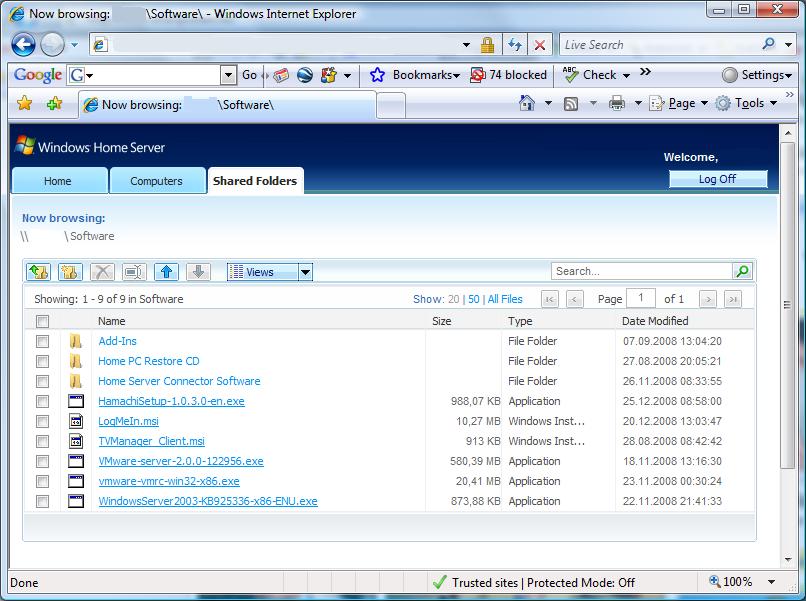Viewport: 806px width, 601px height.
Task: Select the Shared Folders tab
Action: 255,181
